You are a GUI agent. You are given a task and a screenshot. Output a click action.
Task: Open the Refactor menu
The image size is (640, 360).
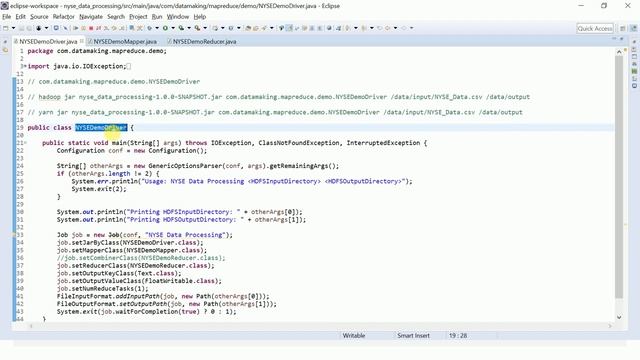[x=64, y=17]
